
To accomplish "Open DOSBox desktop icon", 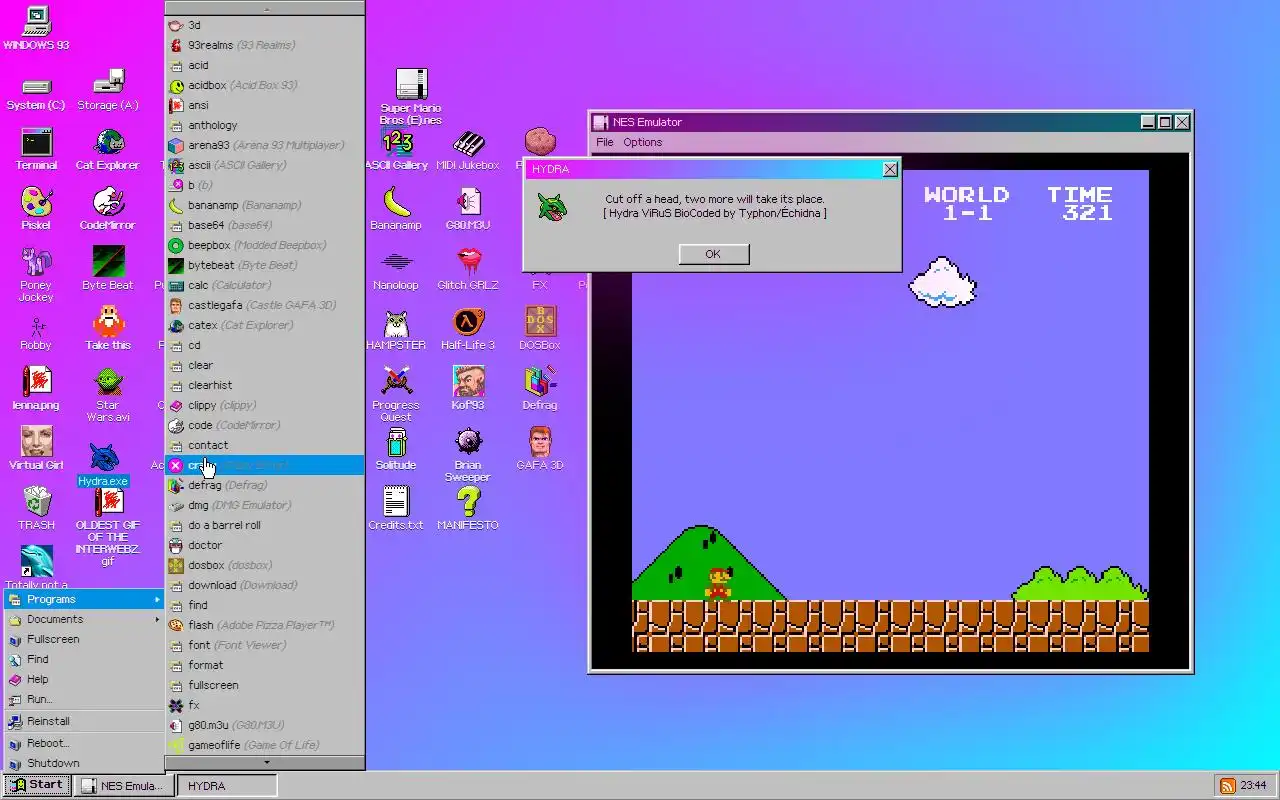I will click(540, 330).
